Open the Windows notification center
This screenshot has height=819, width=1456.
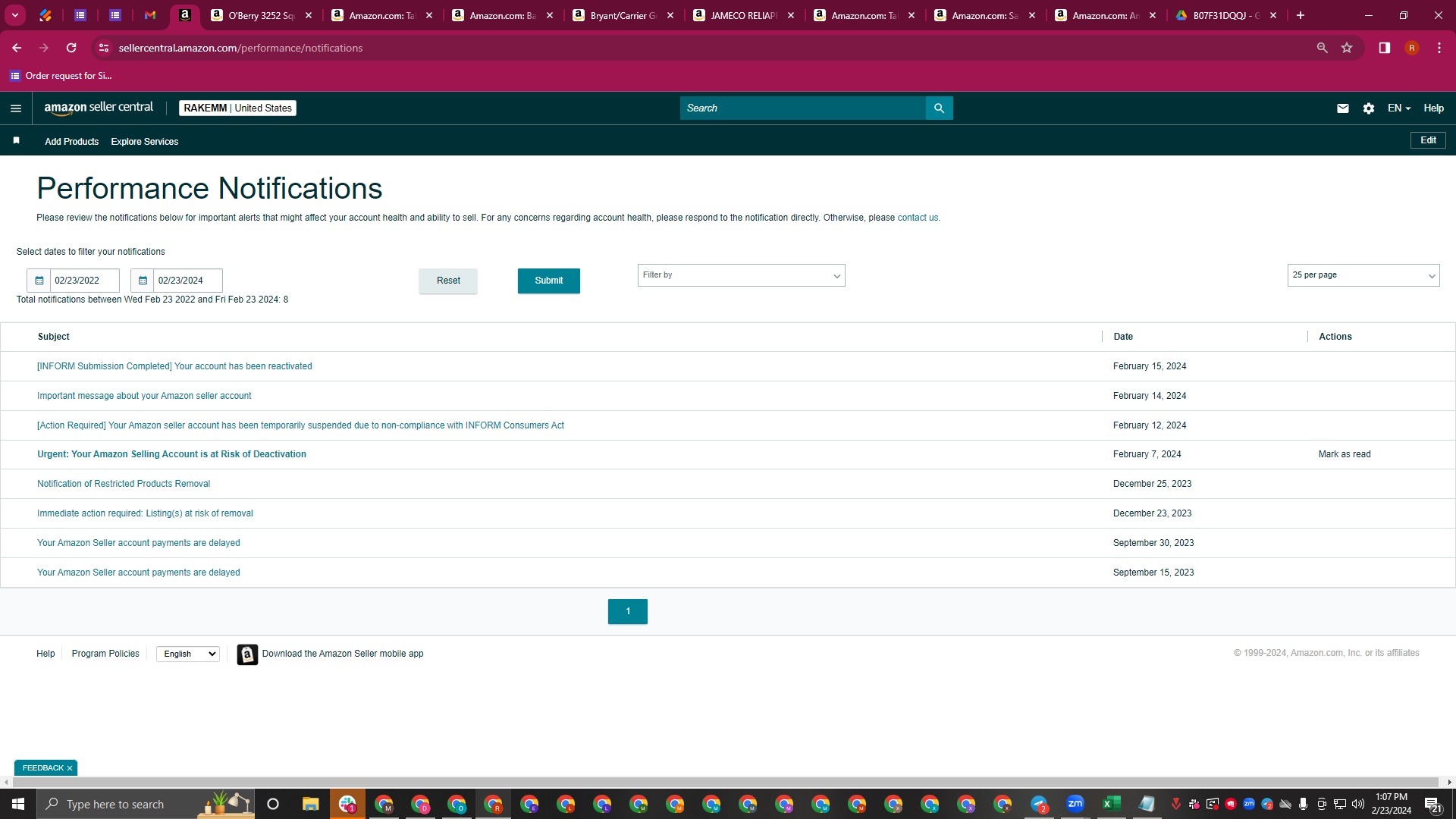pos(1432,804)
